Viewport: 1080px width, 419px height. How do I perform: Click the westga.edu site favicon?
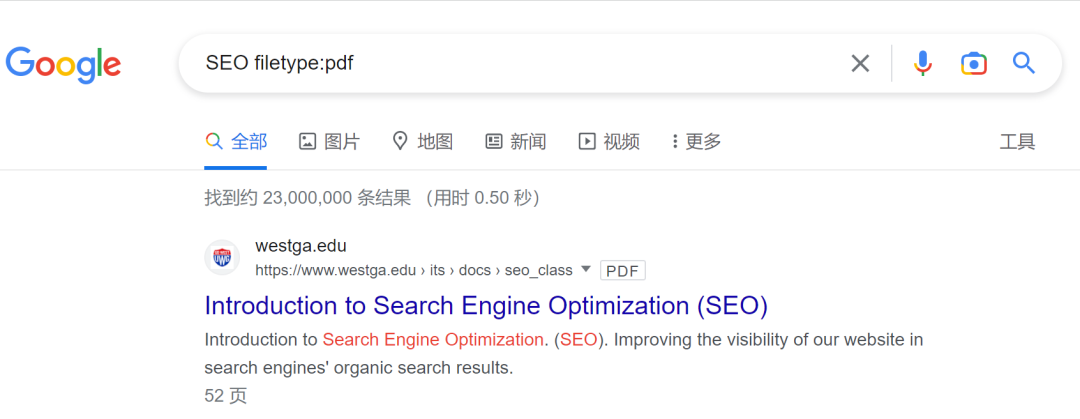(x=222, y=258)
